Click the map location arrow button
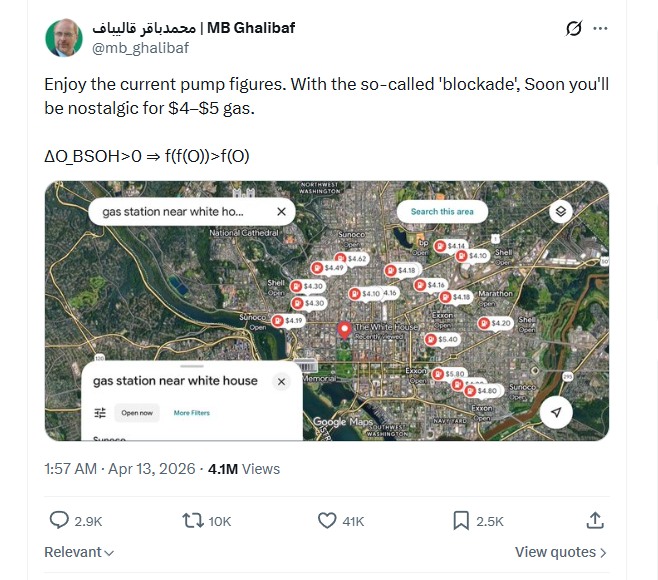The image size is (658, 580). click(x=556, y=412)
